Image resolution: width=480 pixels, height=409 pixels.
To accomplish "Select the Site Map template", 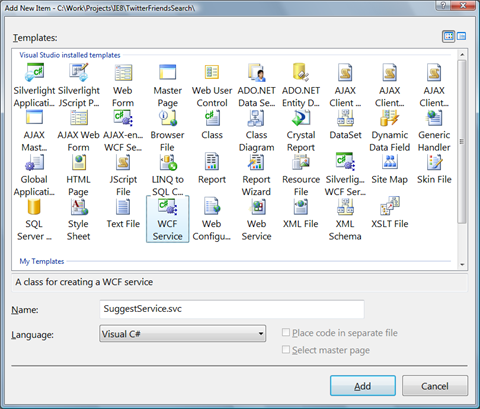I will pyautogui.click(x=390, y=169).
